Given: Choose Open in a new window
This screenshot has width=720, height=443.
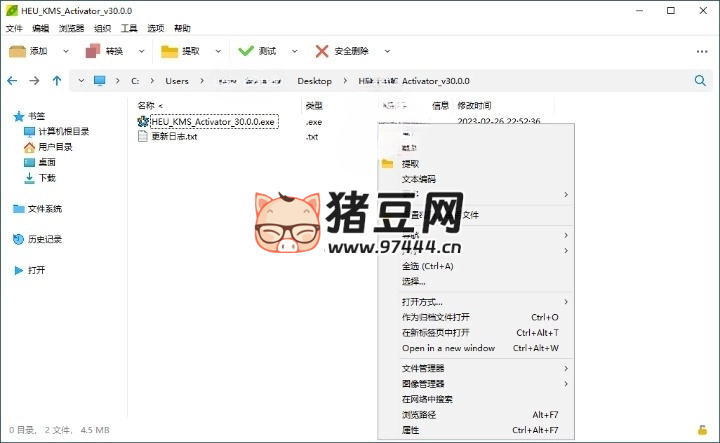Looking at the screenshot, I should [449, 348].
